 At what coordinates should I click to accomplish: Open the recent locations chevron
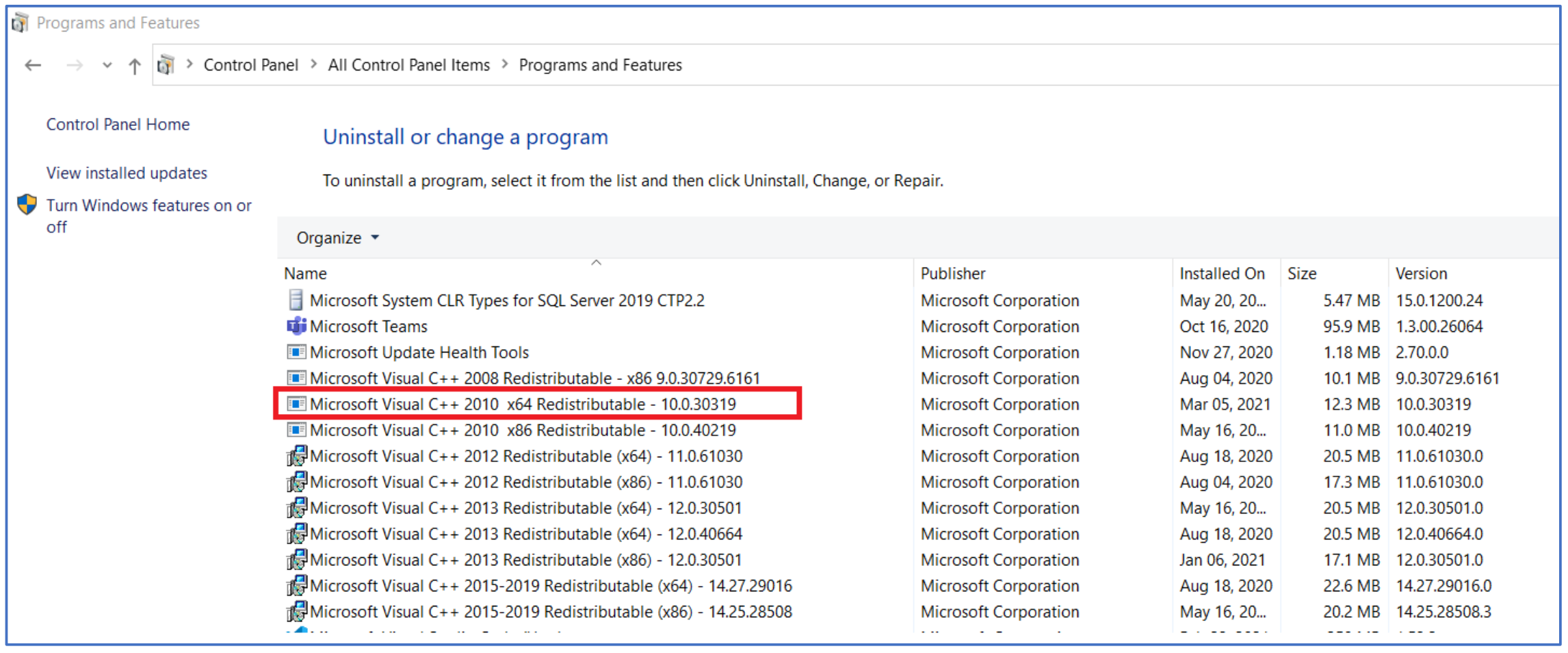coord(107,66)
